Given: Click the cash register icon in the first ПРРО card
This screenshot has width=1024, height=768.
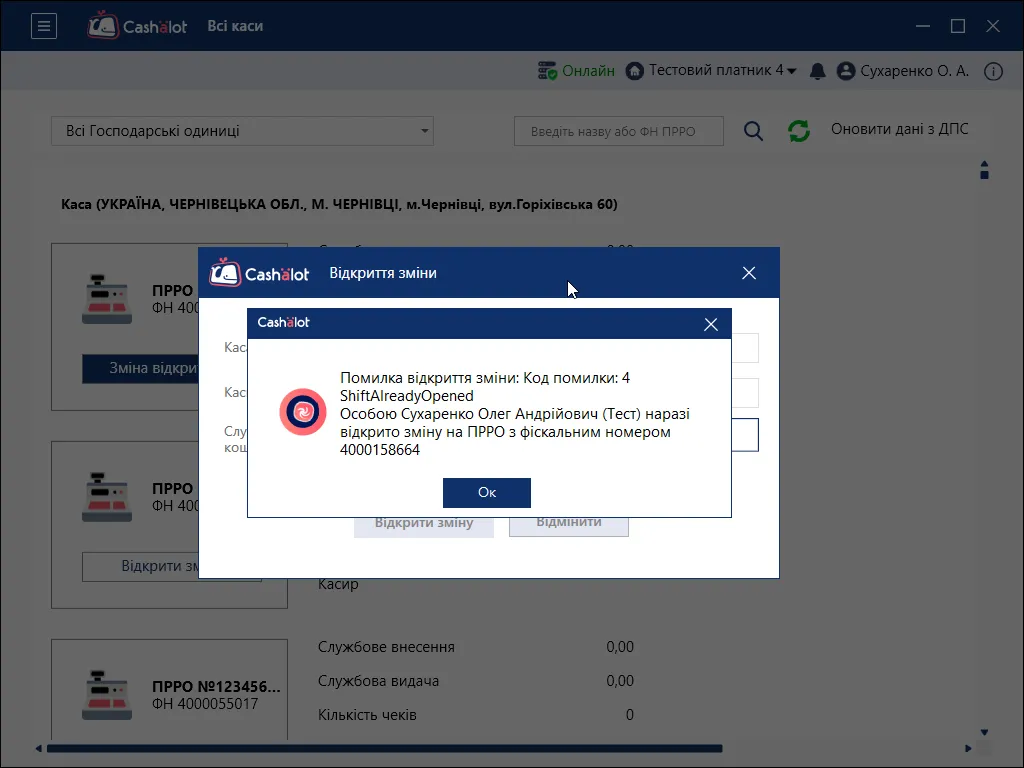Looking at the screenshot, I should (107, 299).
